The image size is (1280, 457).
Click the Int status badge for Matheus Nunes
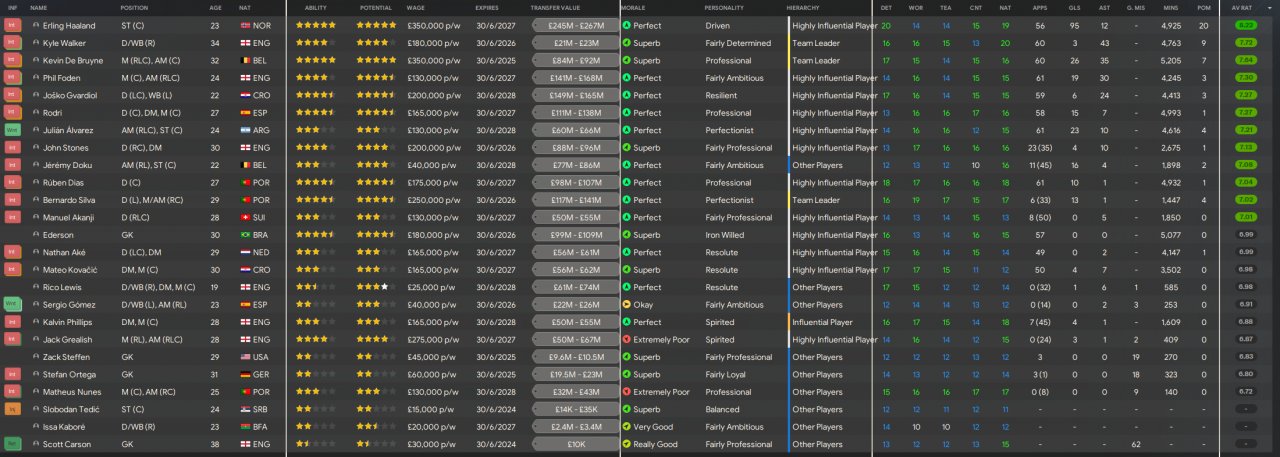(x=12, y=392)
